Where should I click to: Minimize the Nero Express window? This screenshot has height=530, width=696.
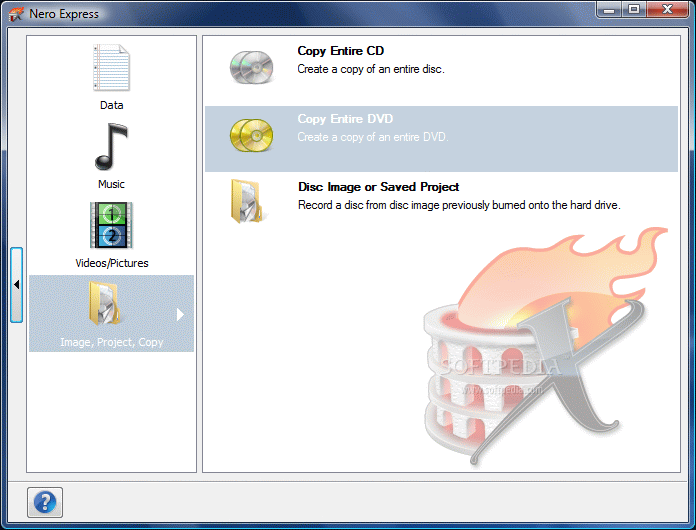(x=609, y=9)
